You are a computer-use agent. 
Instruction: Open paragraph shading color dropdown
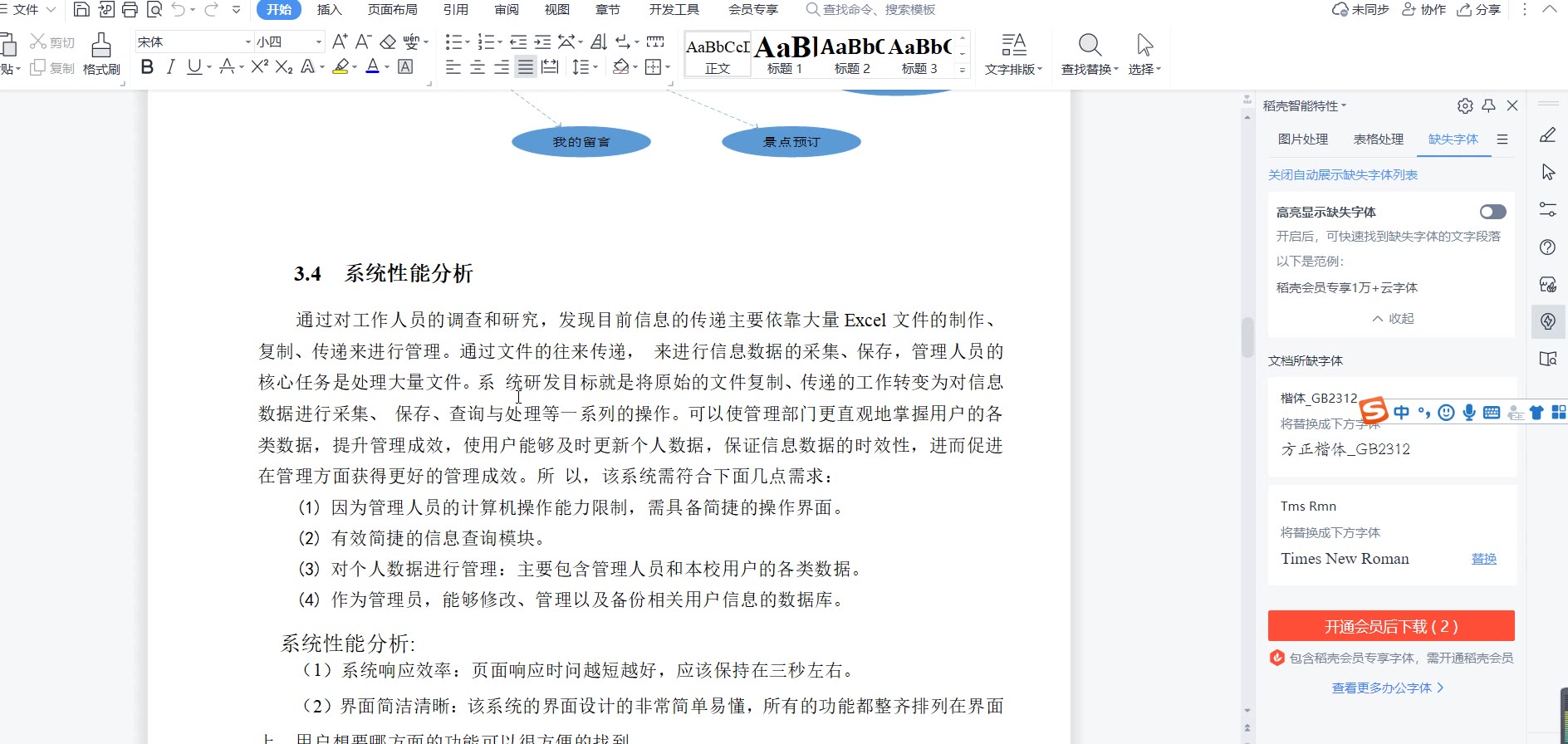coord(635,67)
